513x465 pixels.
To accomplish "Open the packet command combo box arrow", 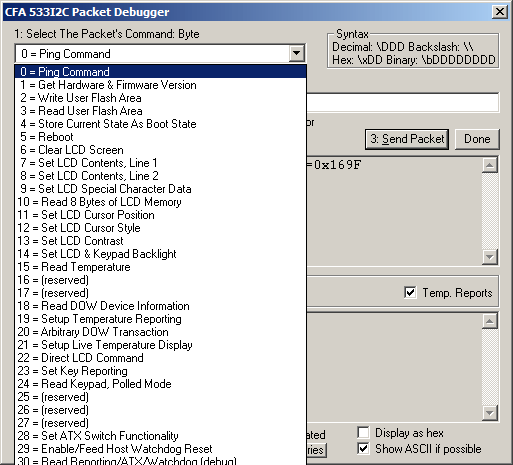I will (x=296, y=53).
